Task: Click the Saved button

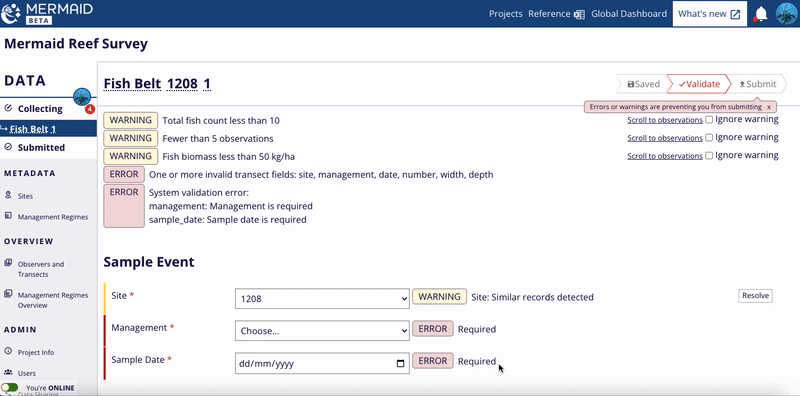Action: (643, 84)
